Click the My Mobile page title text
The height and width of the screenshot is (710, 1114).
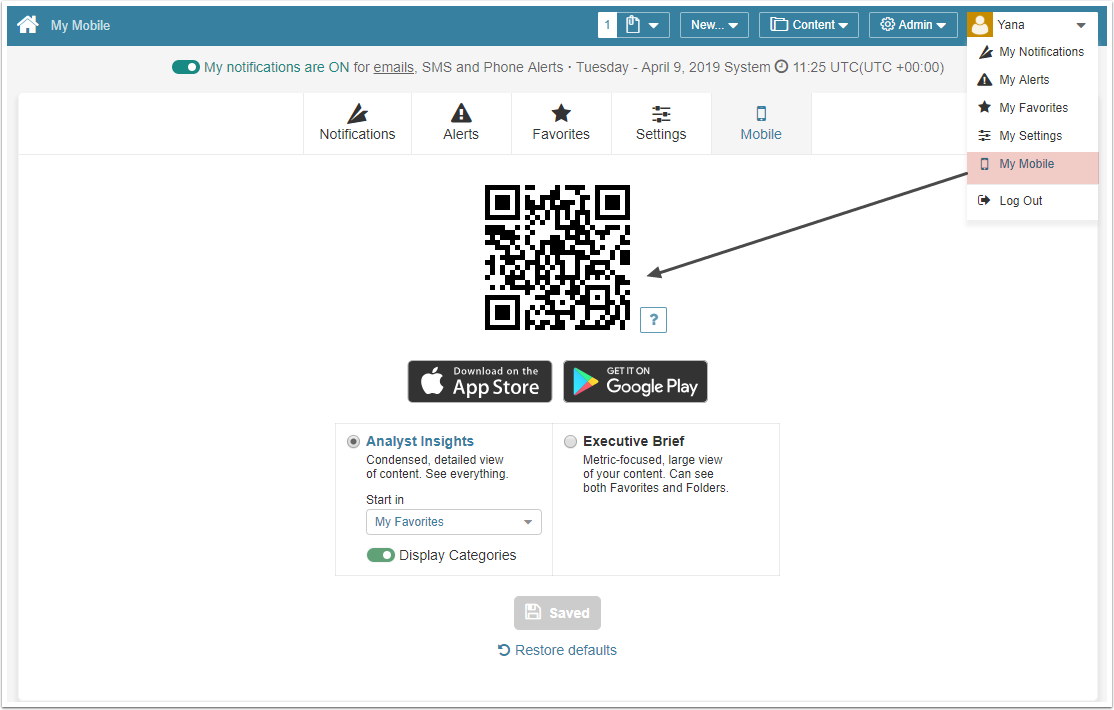tap(80, 26)
